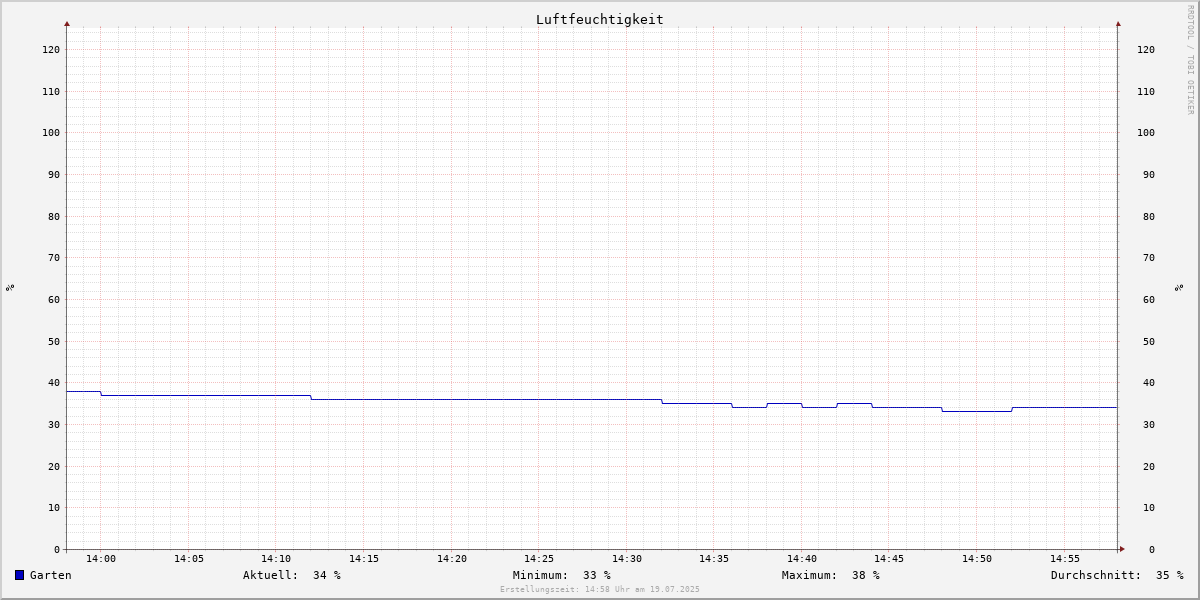This screenshot has width=1200, height=600.
Task: Click the 14:10 time axis label
Action: (x=276, y=559)
